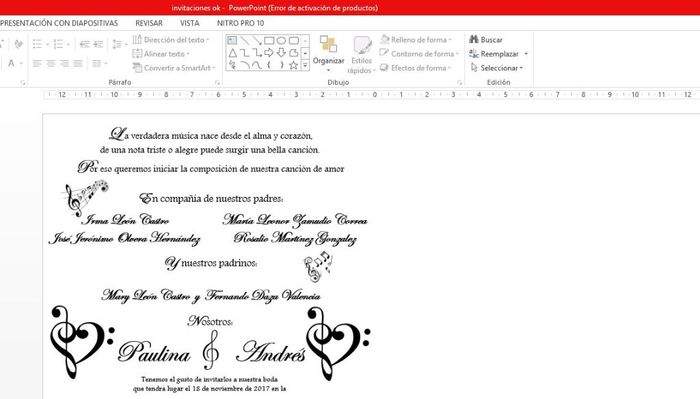Pick the arrow line shape
This screenshot has width=700, height=399.
pos(257,41)
